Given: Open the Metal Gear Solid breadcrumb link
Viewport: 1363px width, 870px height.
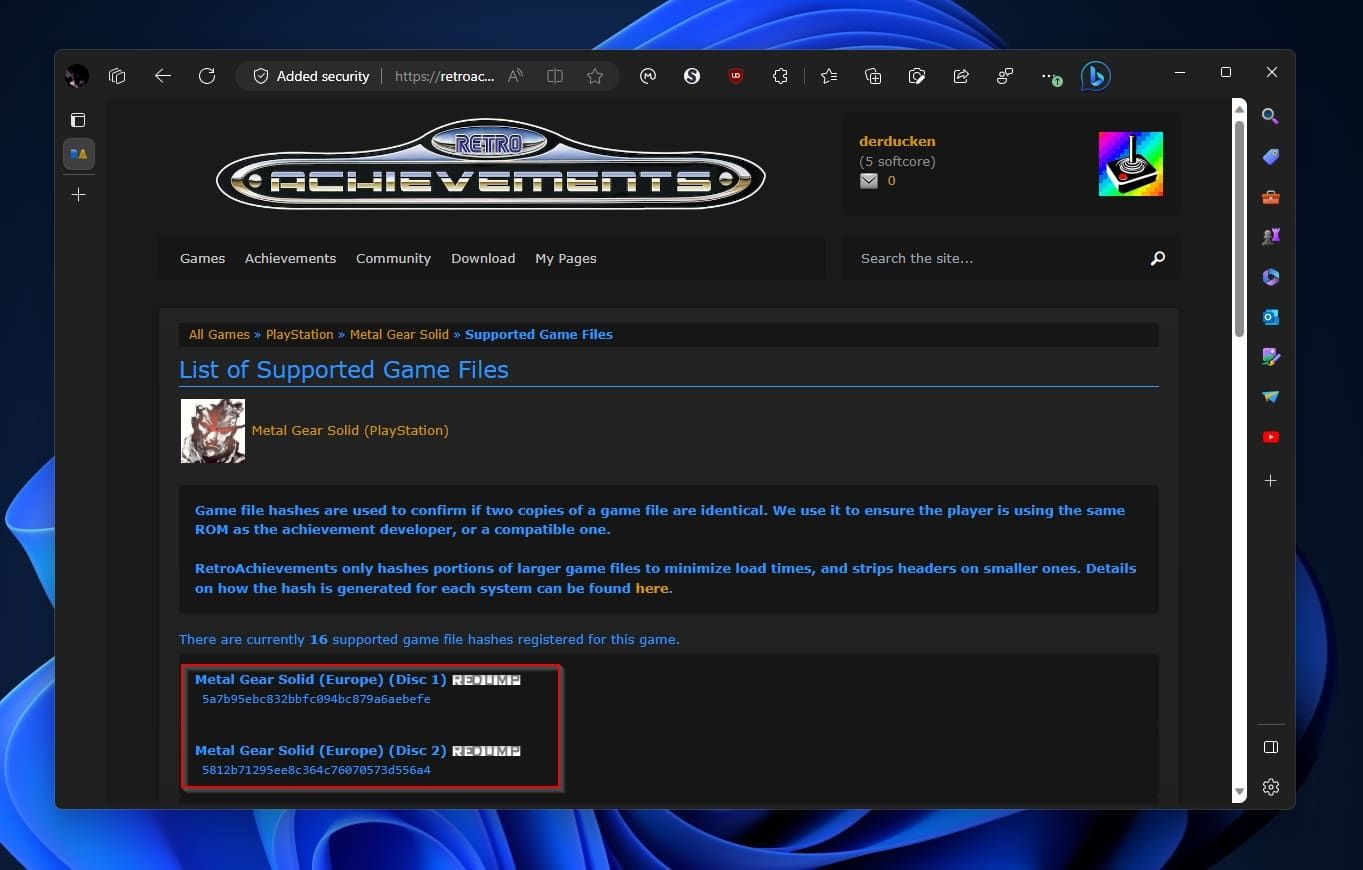Looking at the screenshot, I should point(399,334).
